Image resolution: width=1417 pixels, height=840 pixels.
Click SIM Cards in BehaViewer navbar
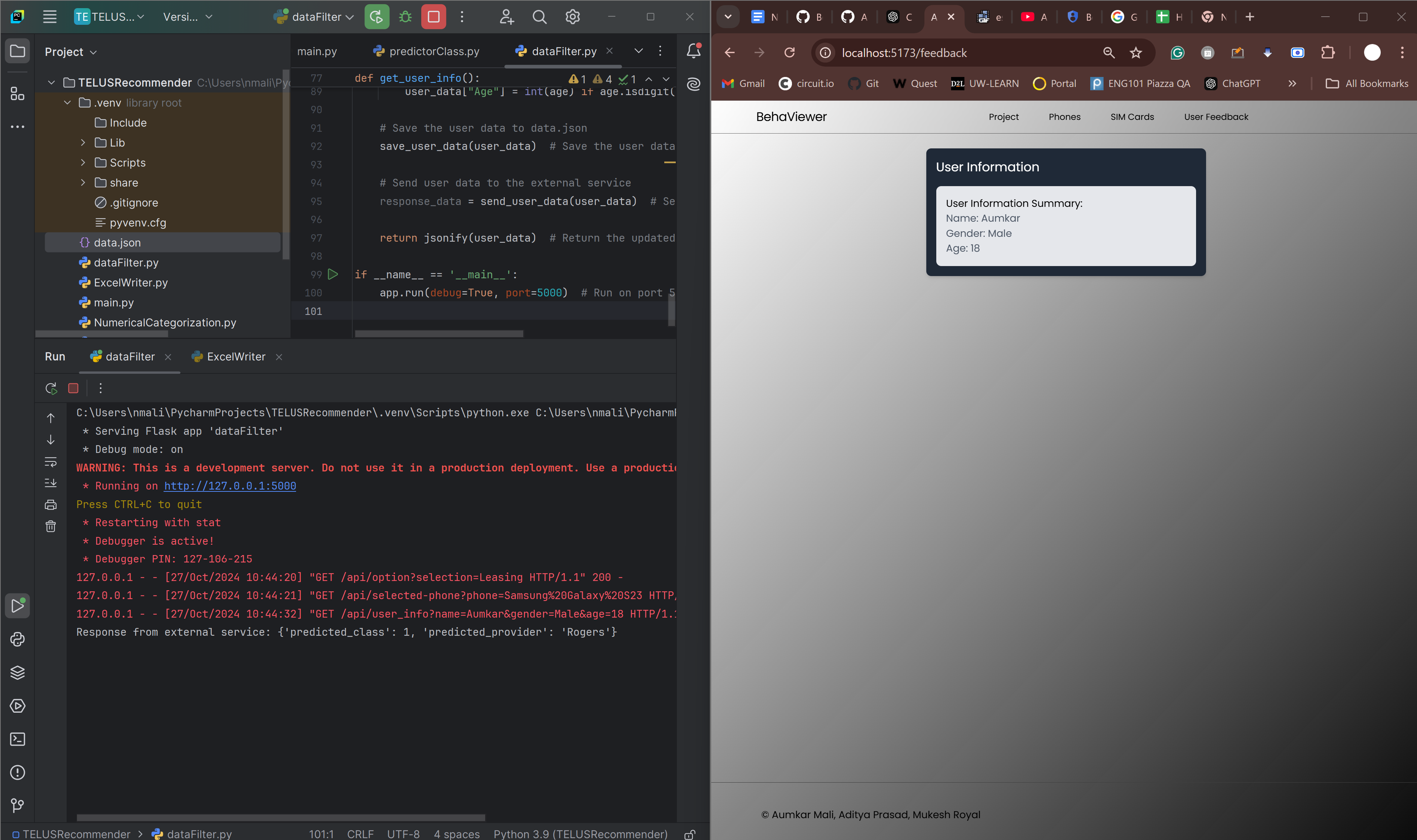(x=1132, y=117)
